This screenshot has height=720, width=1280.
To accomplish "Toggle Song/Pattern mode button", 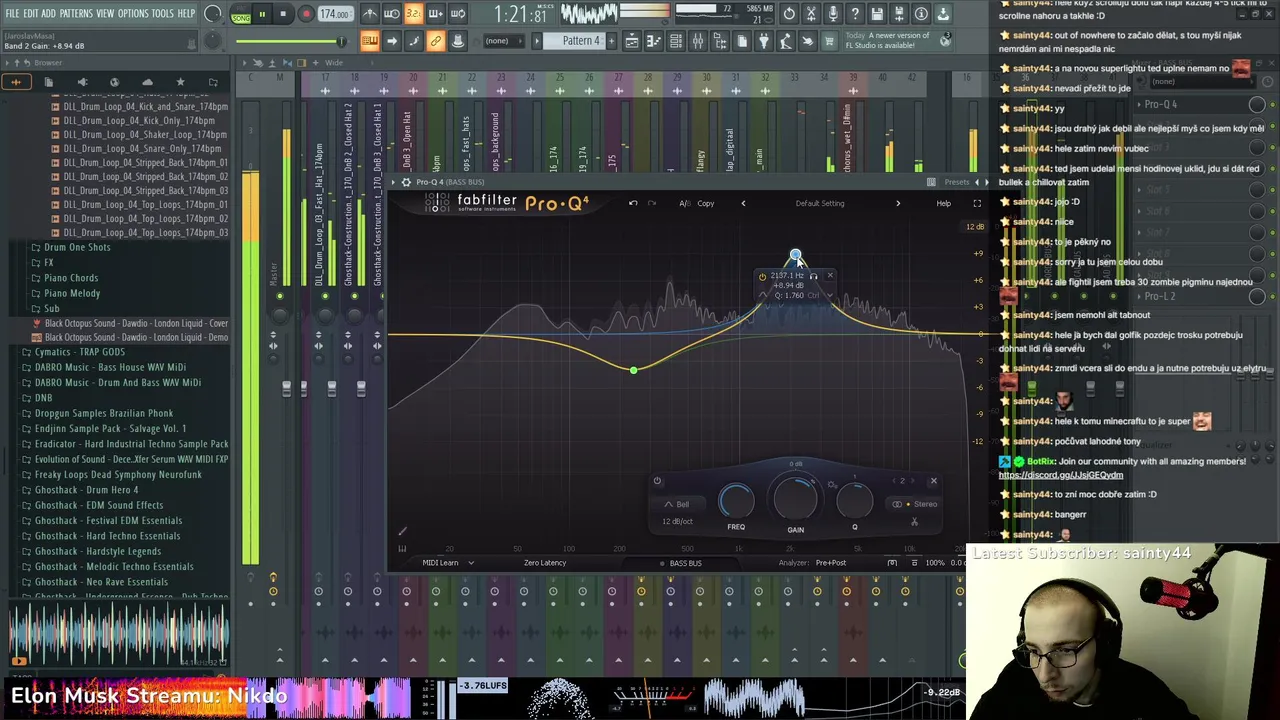I will (241, 14).
